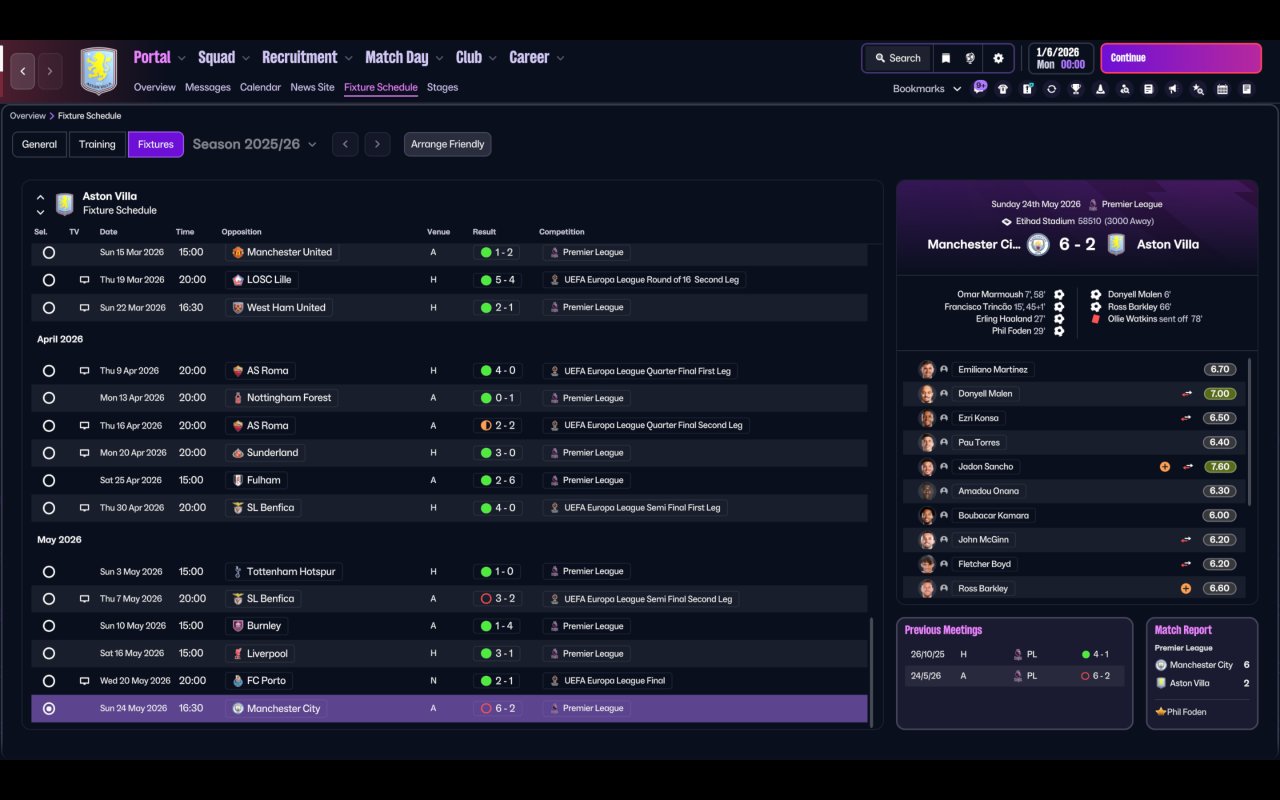1280x800 pixels.
Task: Click the player ratings list scrollbar
Action: click(x=1250, y=431)
